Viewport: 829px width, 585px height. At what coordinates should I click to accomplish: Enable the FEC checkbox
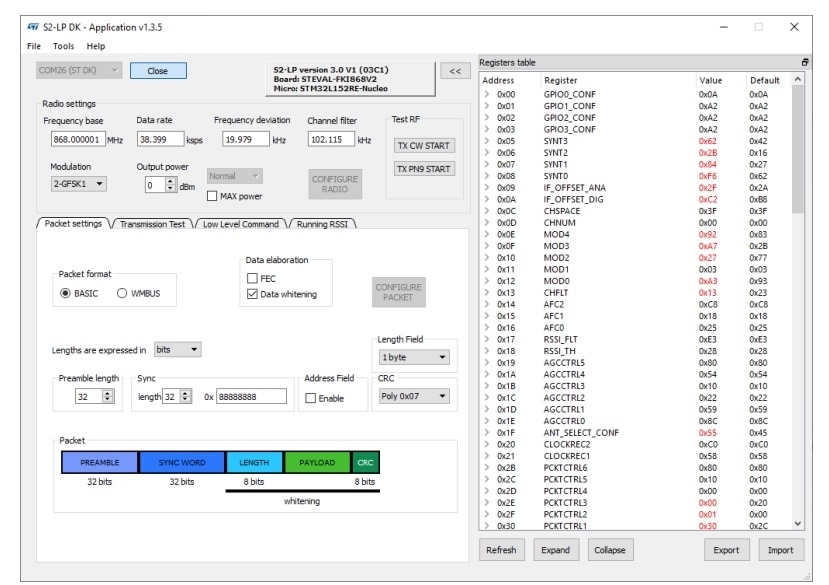click(x=253, y=278)
